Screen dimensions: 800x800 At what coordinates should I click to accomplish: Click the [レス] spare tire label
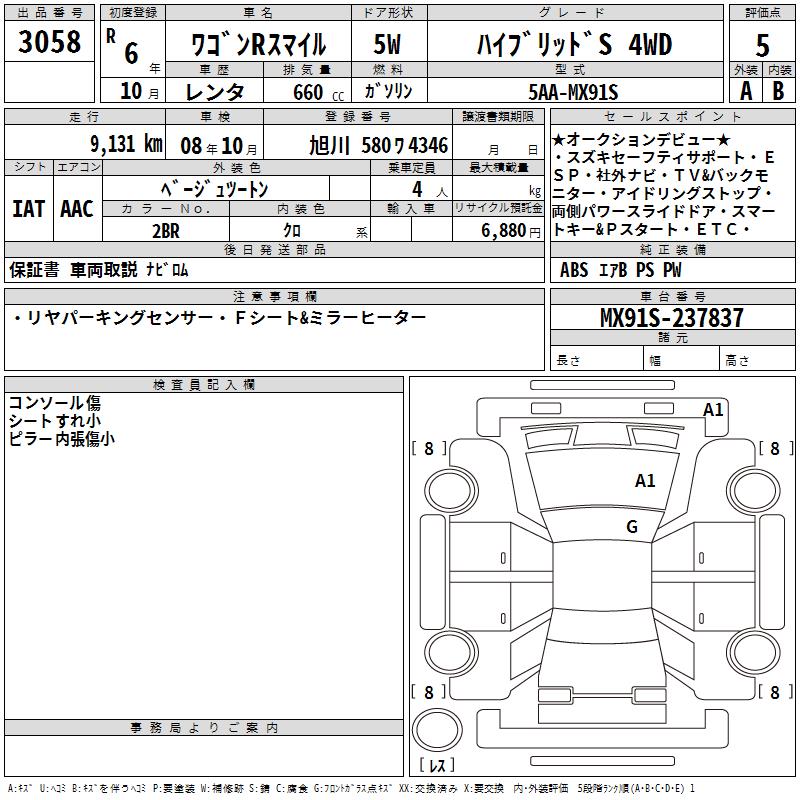point(437,765)
